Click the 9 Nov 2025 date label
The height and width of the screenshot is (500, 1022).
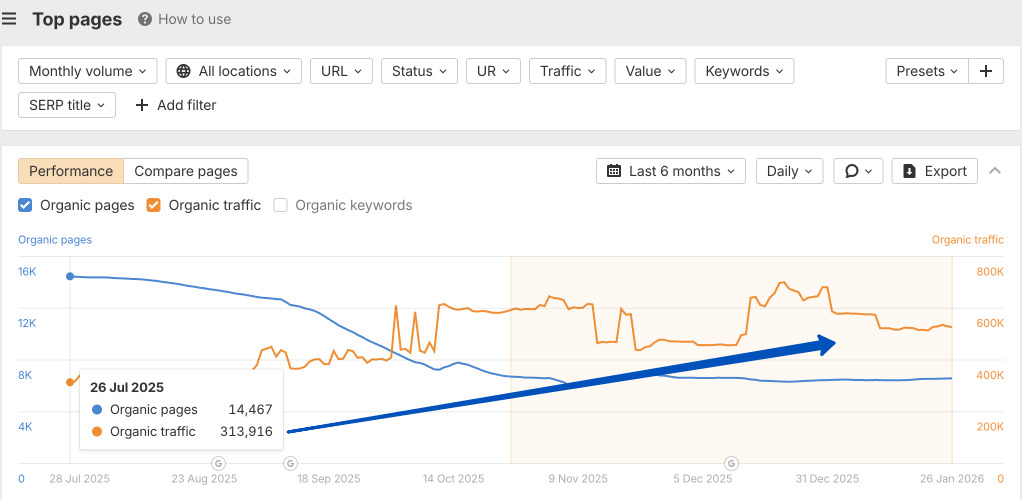point(577,479)
